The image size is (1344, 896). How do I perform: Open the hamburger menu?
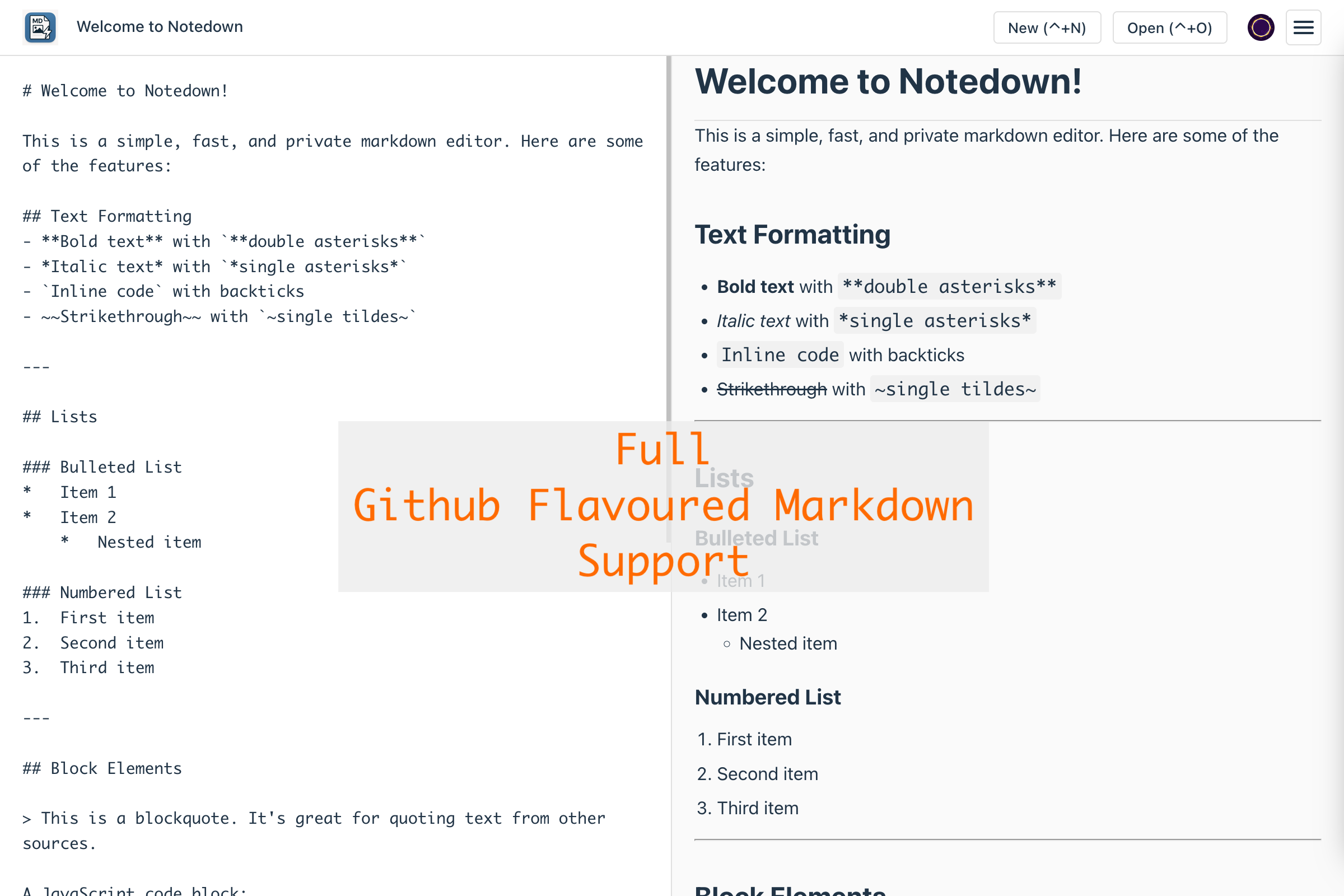pos(1303,27)
